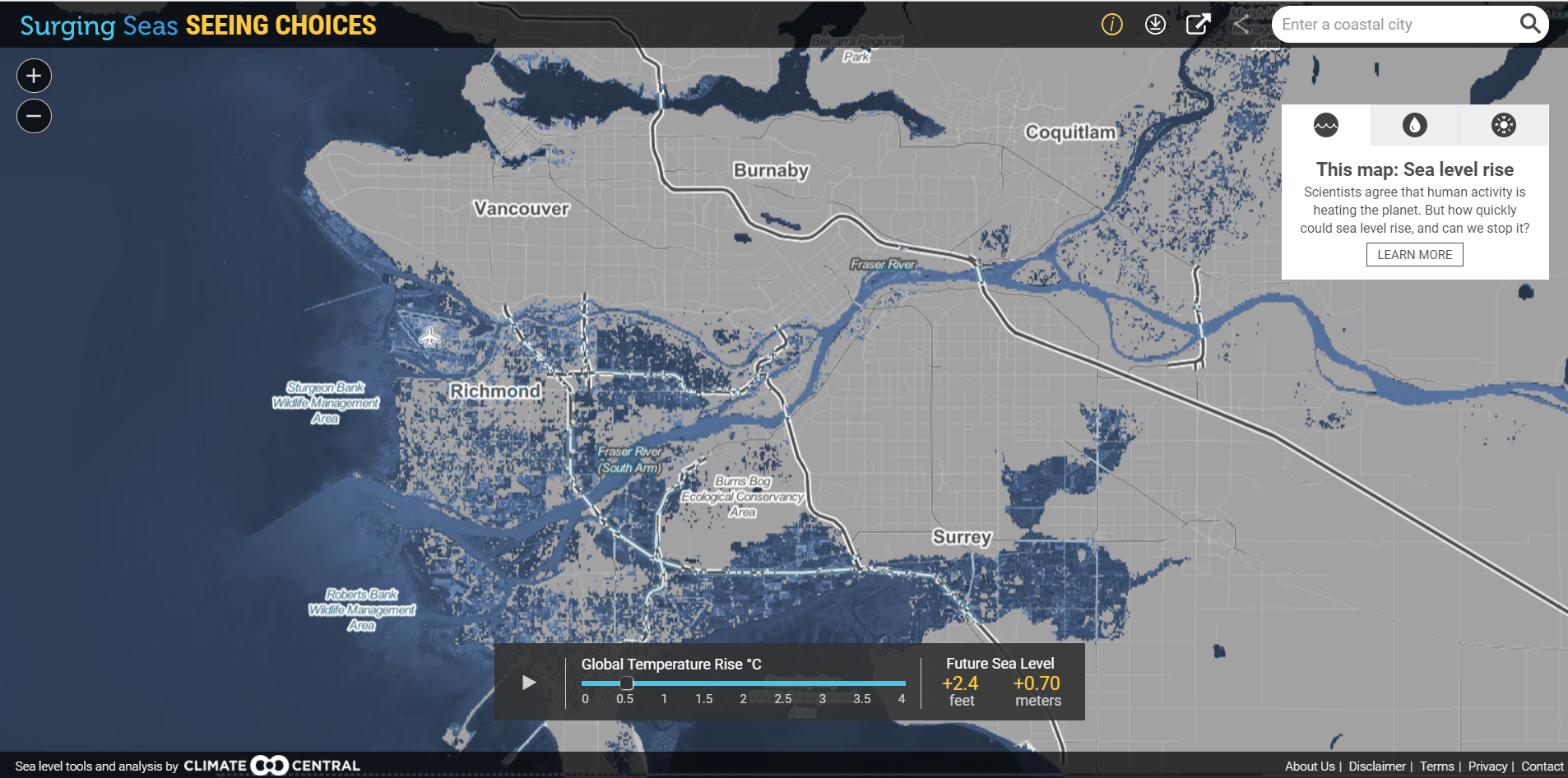Open the Disclaimer link
Viewport: 1568px width, 778px height.
[x=1376, y=766]
